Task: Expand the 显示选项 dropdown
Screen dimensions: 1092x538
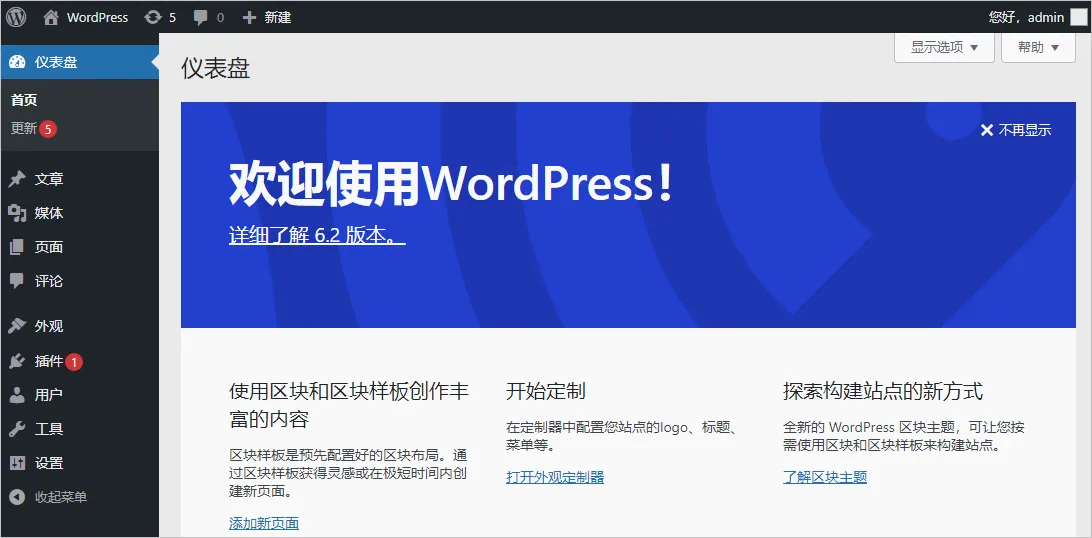Action: pyautogui.click(x=944, y=47)
